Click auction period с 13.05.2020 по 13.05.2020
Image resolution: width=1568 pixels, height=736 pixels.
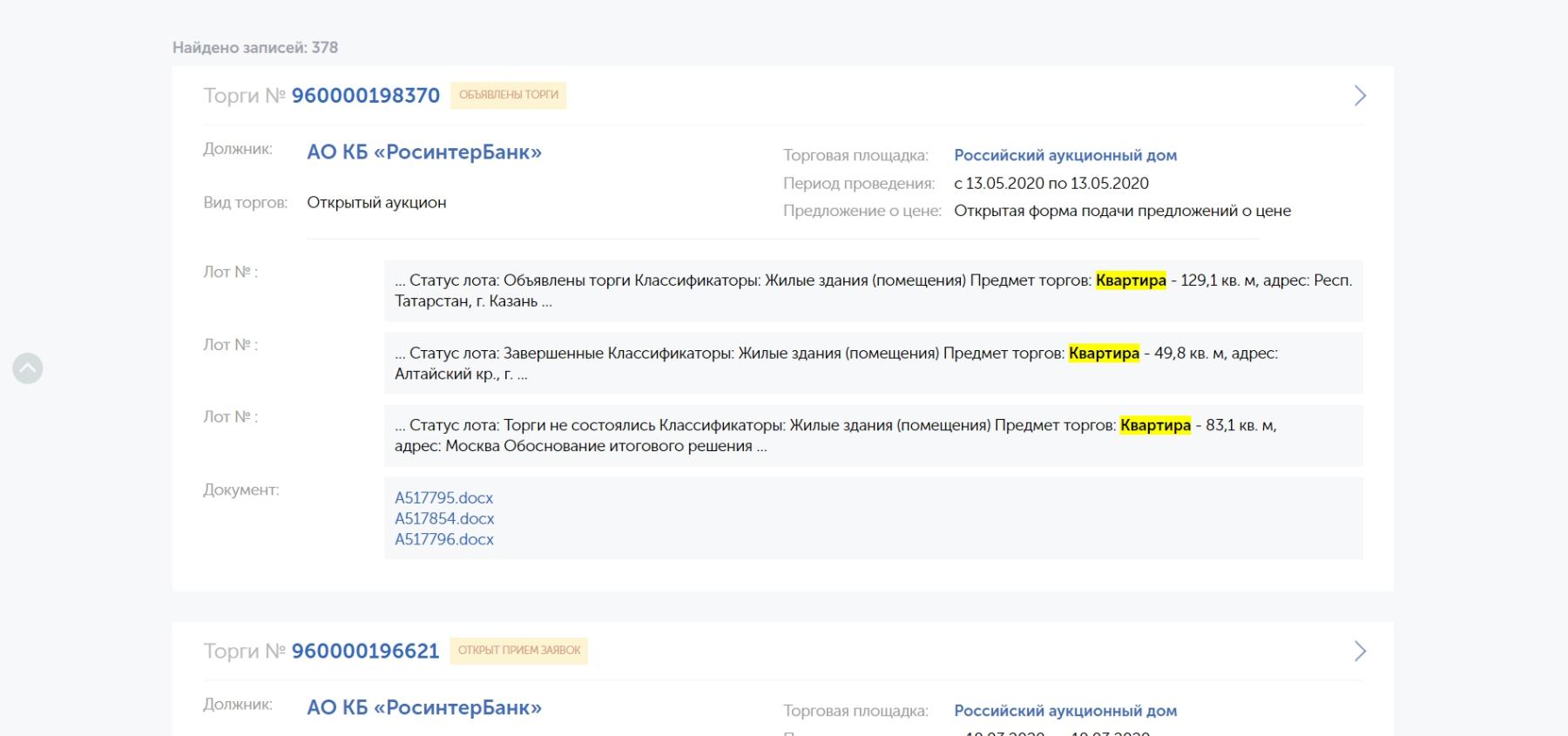tap(1051, 184)
